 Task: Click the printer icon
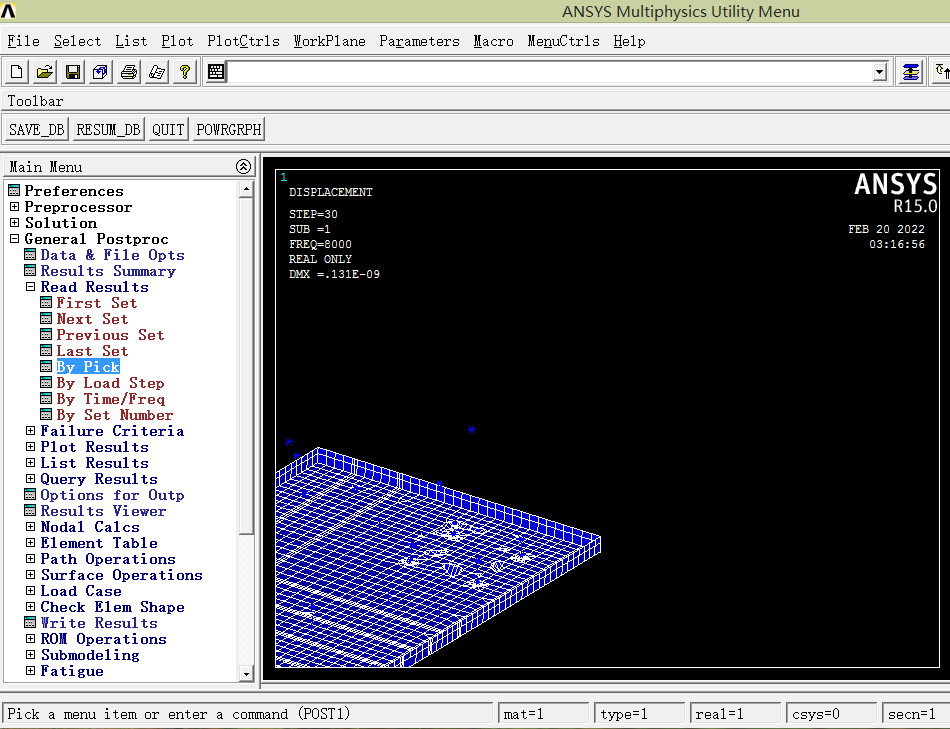click(128, 72)
